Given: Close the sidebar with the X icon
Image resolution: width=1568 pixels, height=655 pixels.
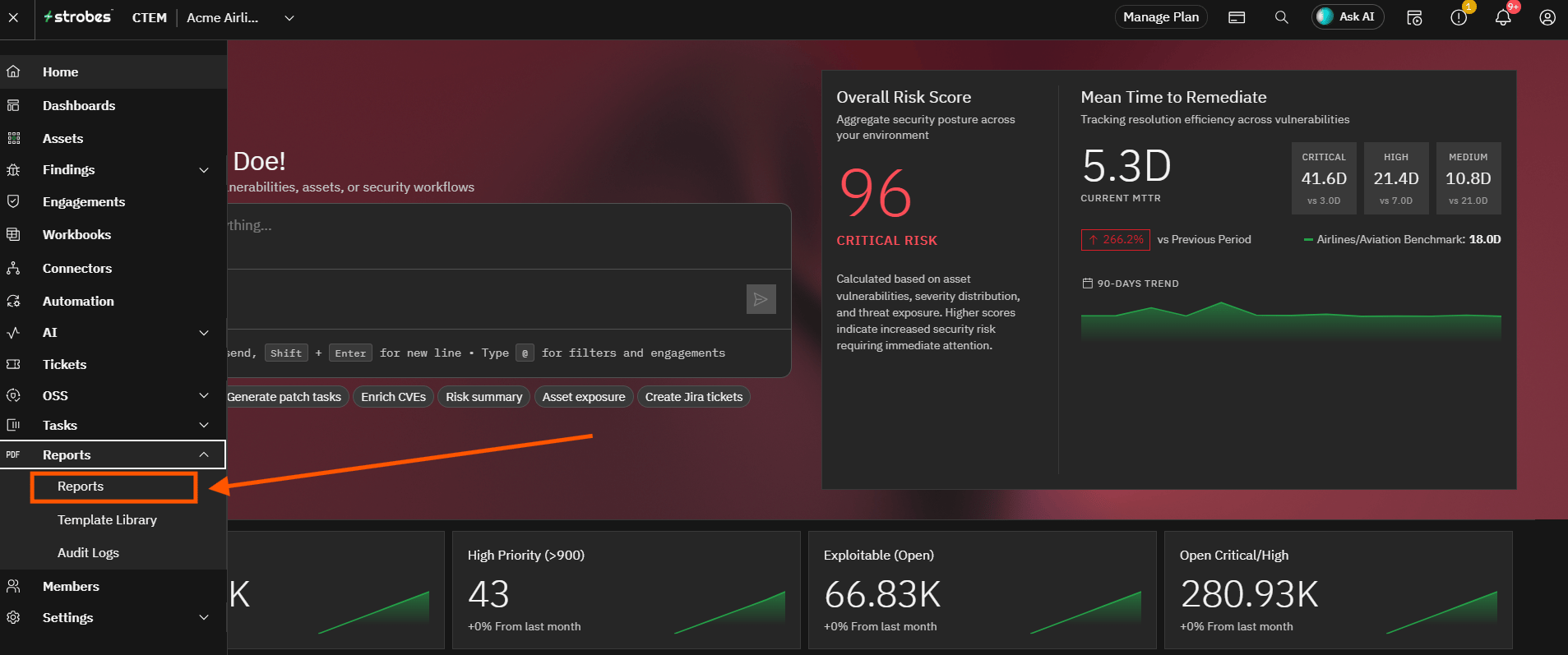Looking at the screenshot, I should coord(13,17).
